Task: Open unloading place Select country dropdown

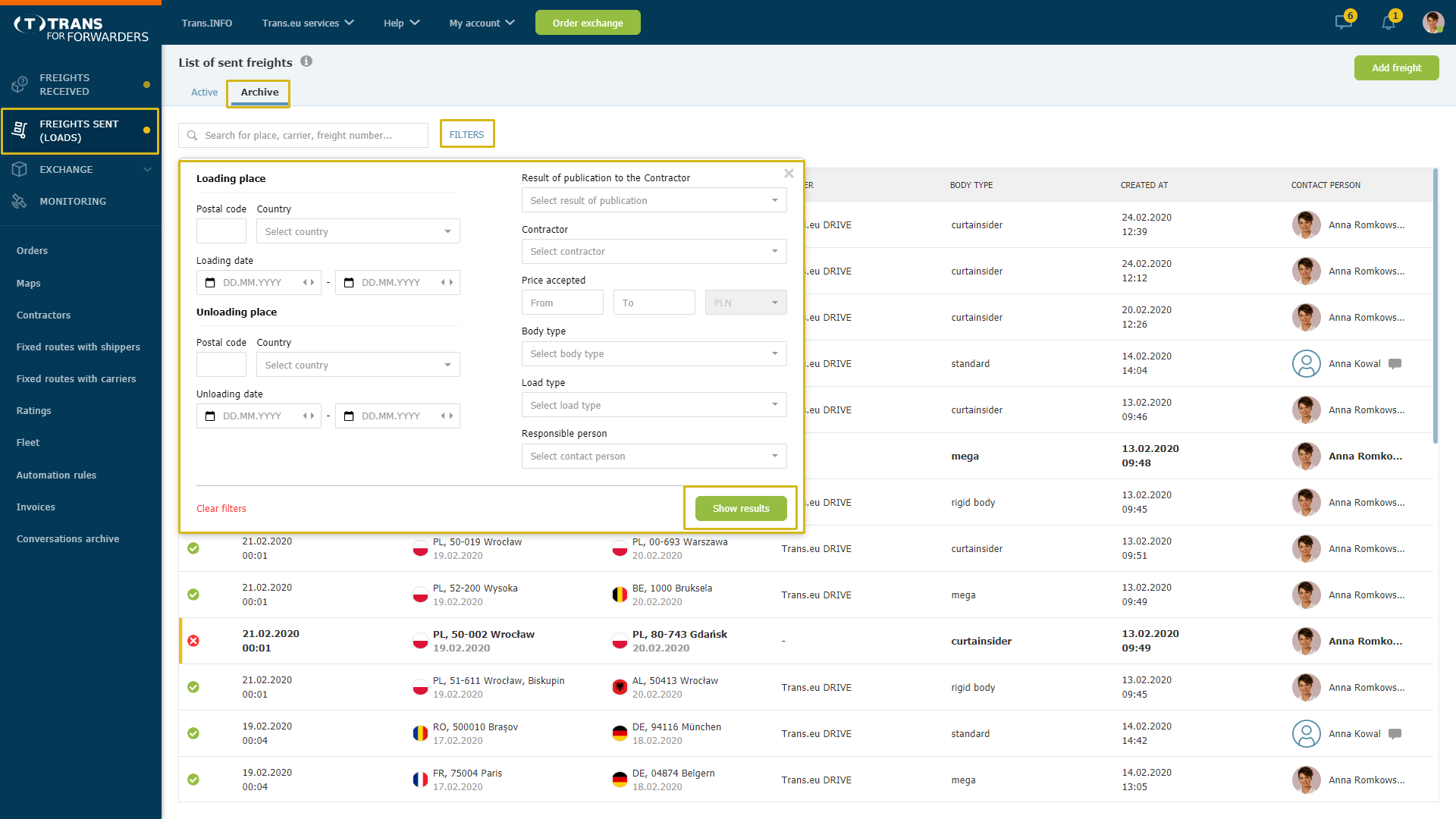Action: [x=358, y=365]
